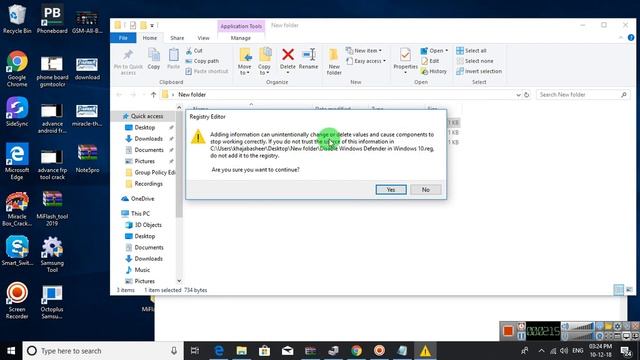The image size is (640, 360).
Task: Open Recycle Bin on desktop
Action: coord(17,19)
